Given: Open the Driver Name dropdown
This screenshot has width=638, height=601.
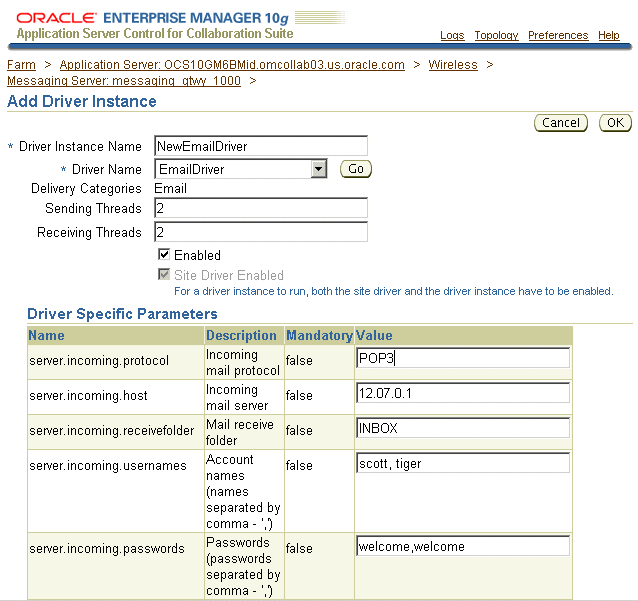Looking at the screenshot, I should pyautogui.click(x=318, y=169).
